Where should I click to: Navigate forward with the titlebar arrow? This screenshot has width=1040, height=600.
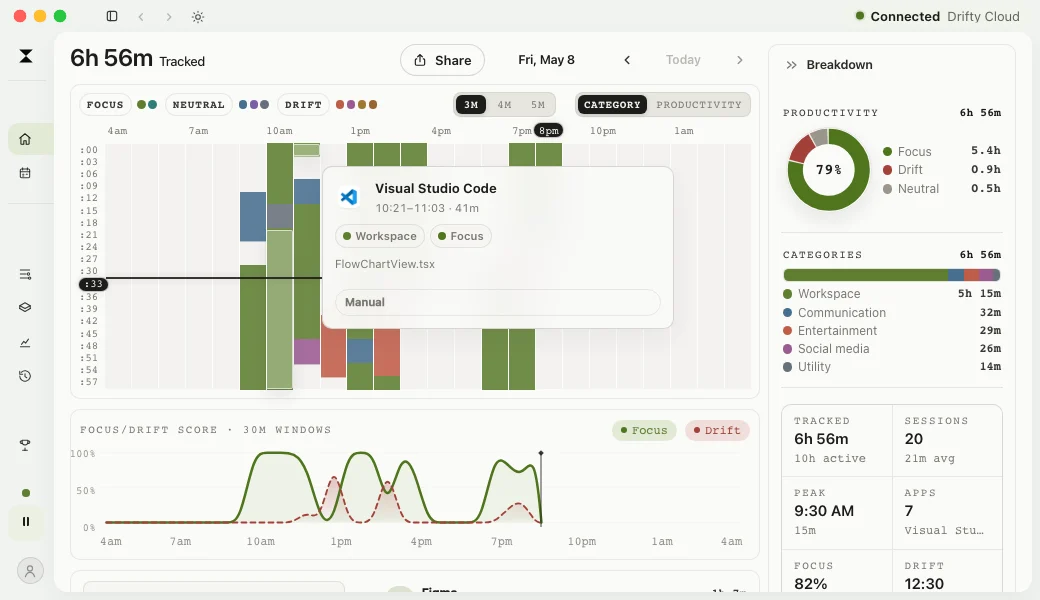[169, 17]
